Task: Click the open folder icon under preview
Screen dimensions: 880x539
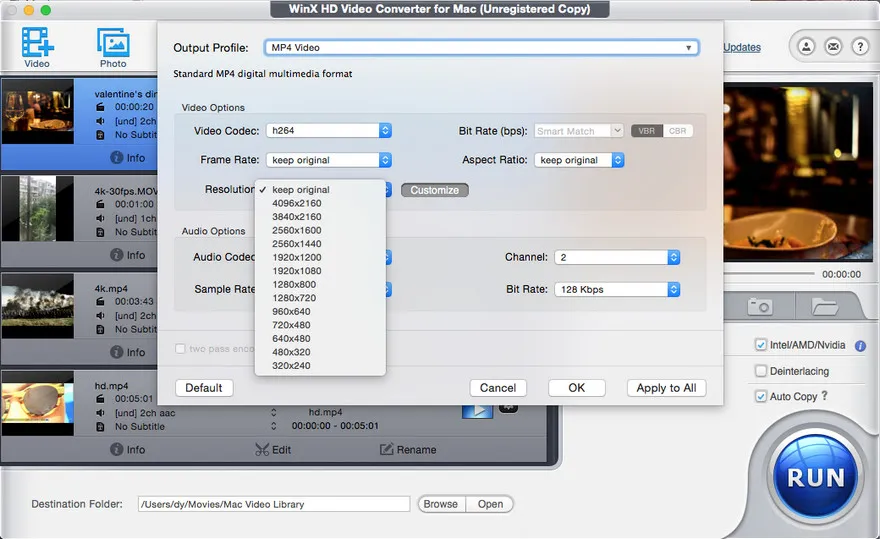Action: point(824,307)
